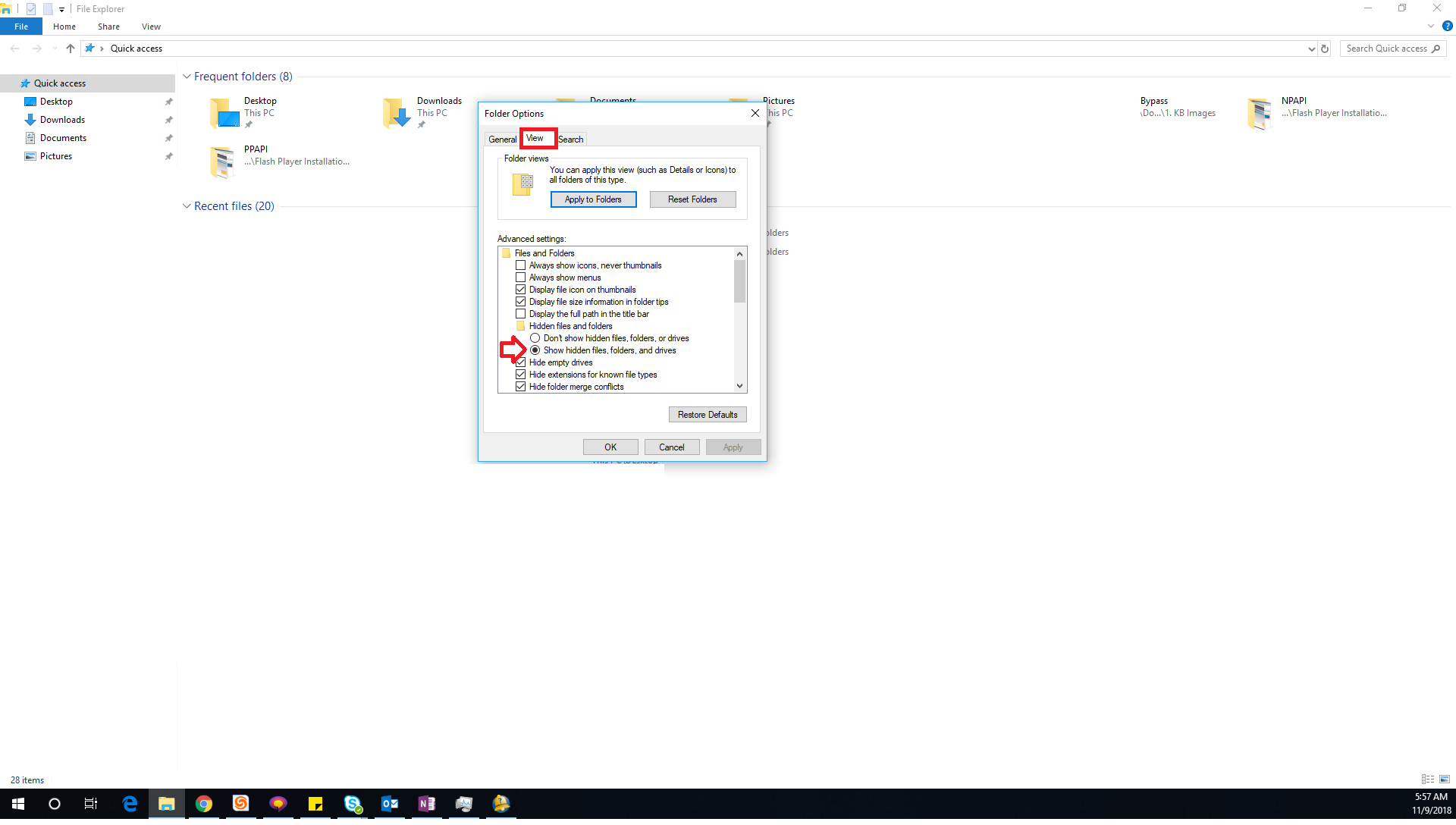The width and height of the screenshot is (1456, 825).
Task: Click General tab in Folder Options
Action: (x=502, y=138)
